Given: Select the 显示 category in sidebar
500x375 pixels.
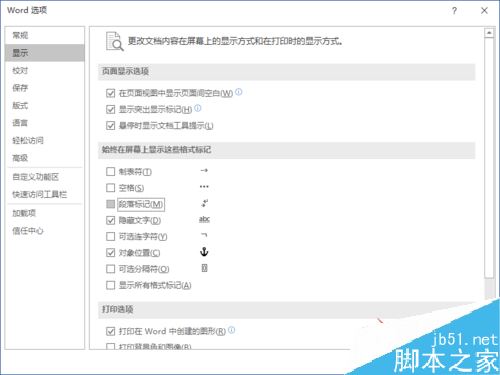Looking at the screenshot, I should point(45,53).
